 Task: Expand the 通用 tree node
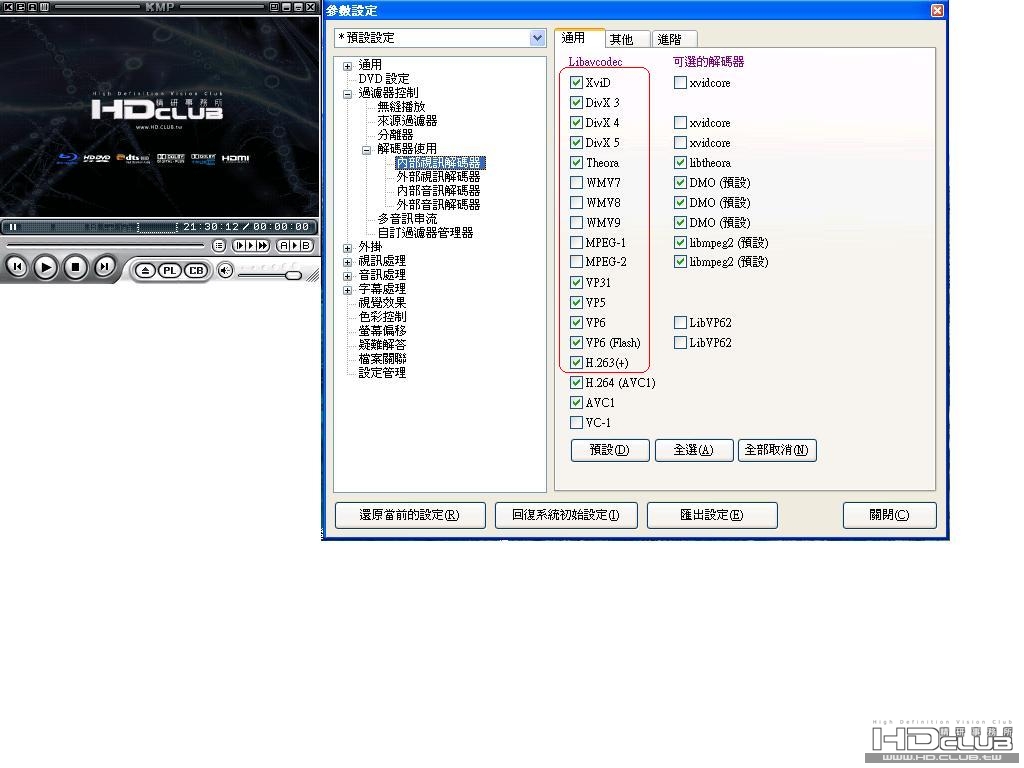coord(347,66)
